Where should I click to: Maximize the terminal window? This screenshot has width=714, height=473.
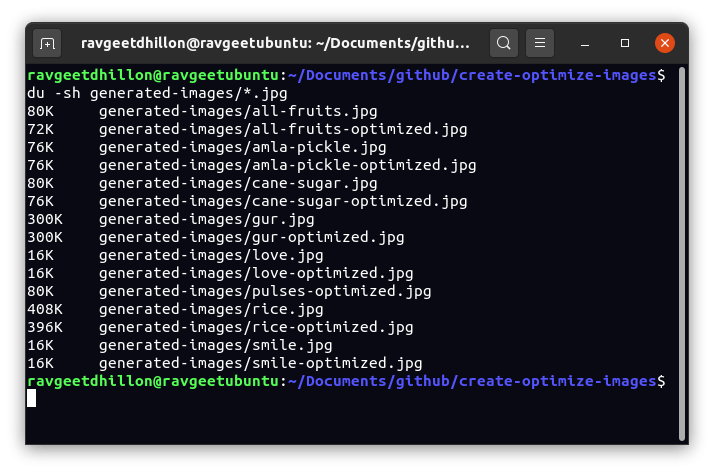coord(625,44)
